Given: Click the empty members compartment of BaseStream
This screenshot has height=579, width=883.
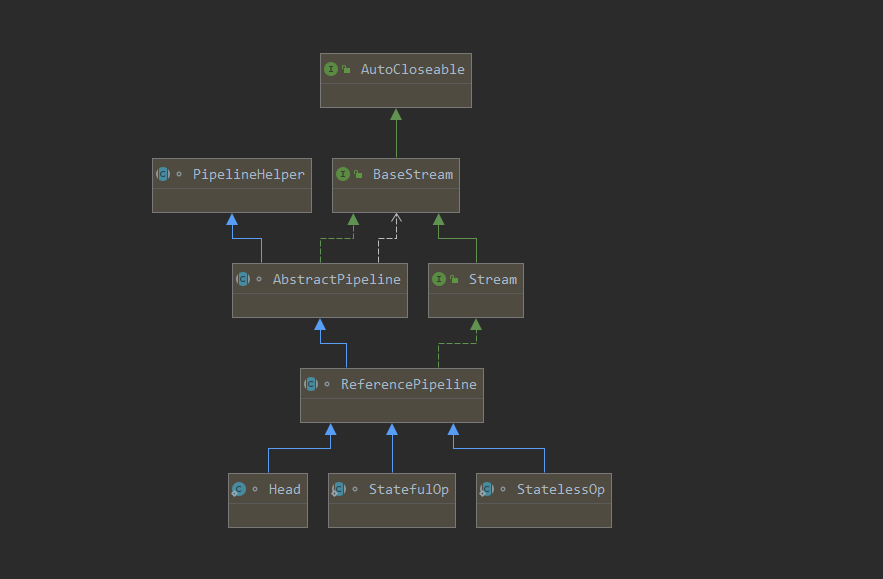Looking at the screenshot, I should [x=396, y=201].
